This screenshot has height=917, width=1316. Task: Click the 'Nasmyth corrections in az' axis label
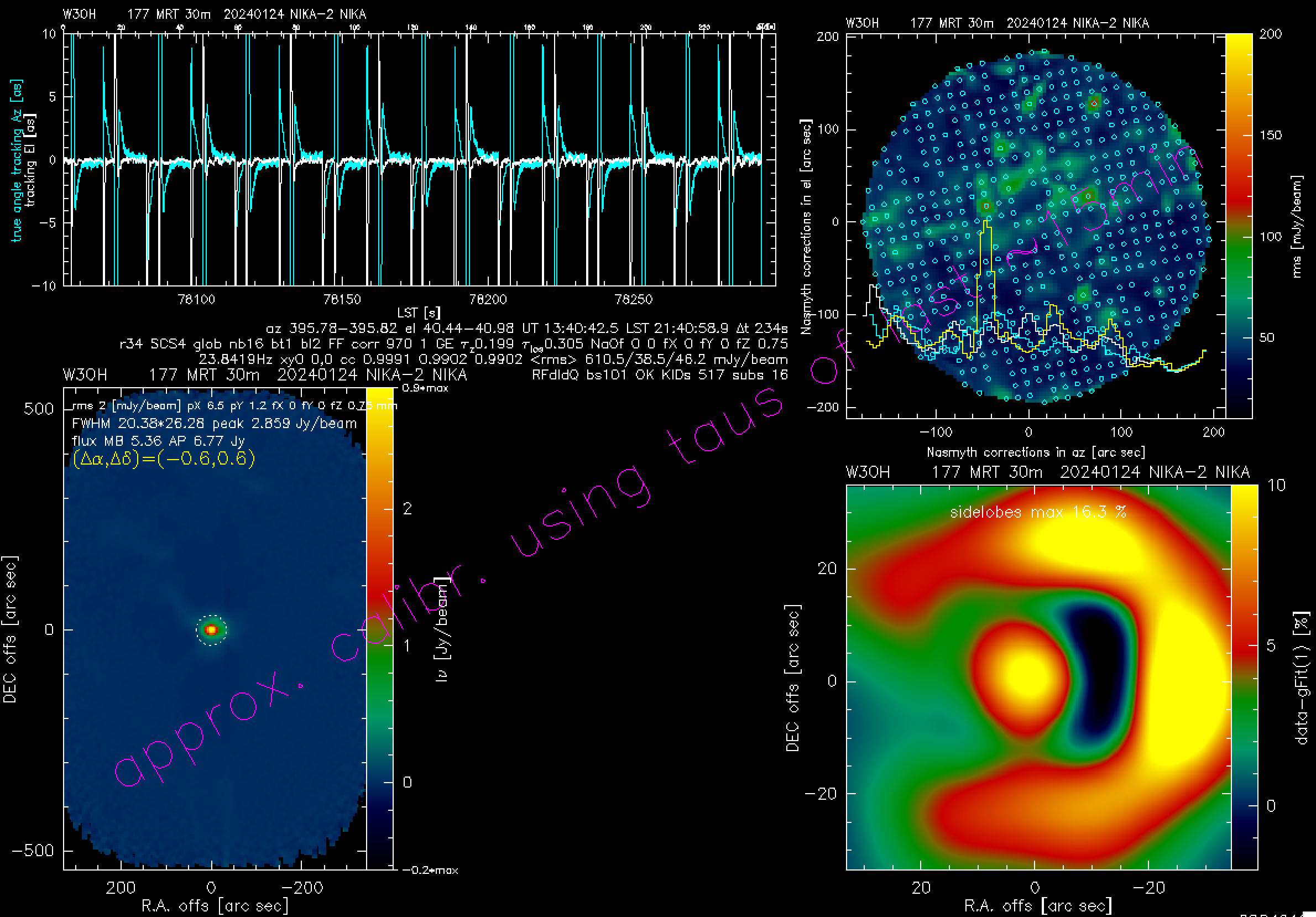1036,452
